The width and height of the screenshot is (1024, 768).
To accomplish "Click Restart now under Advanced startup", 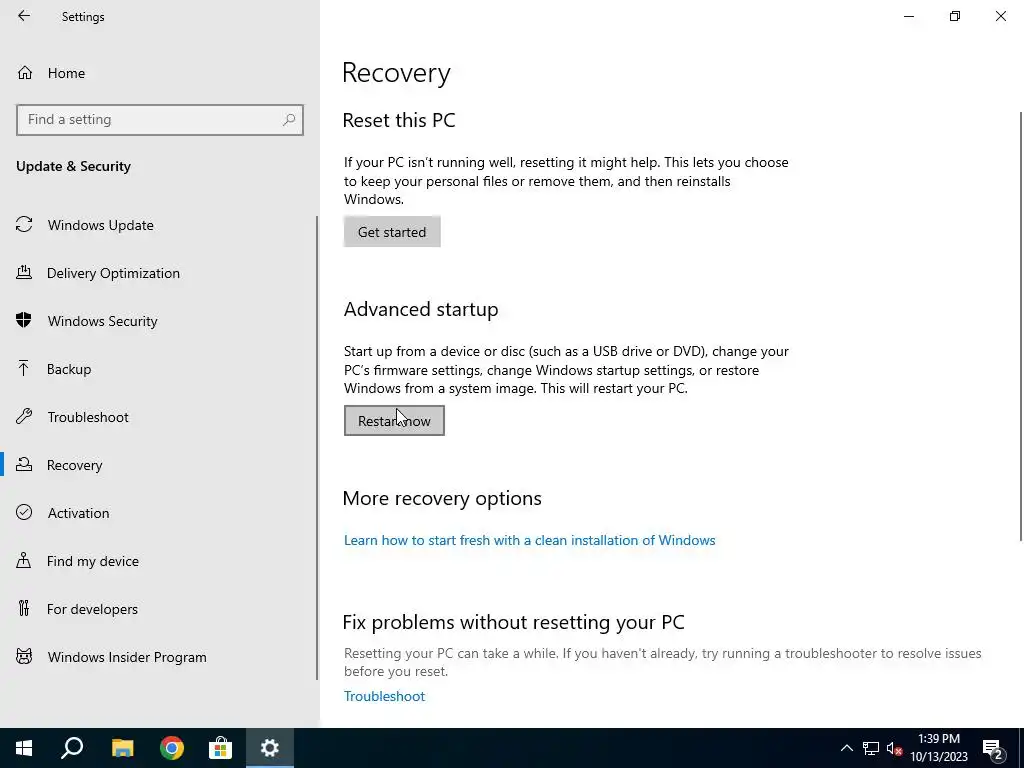I will 394,421.
